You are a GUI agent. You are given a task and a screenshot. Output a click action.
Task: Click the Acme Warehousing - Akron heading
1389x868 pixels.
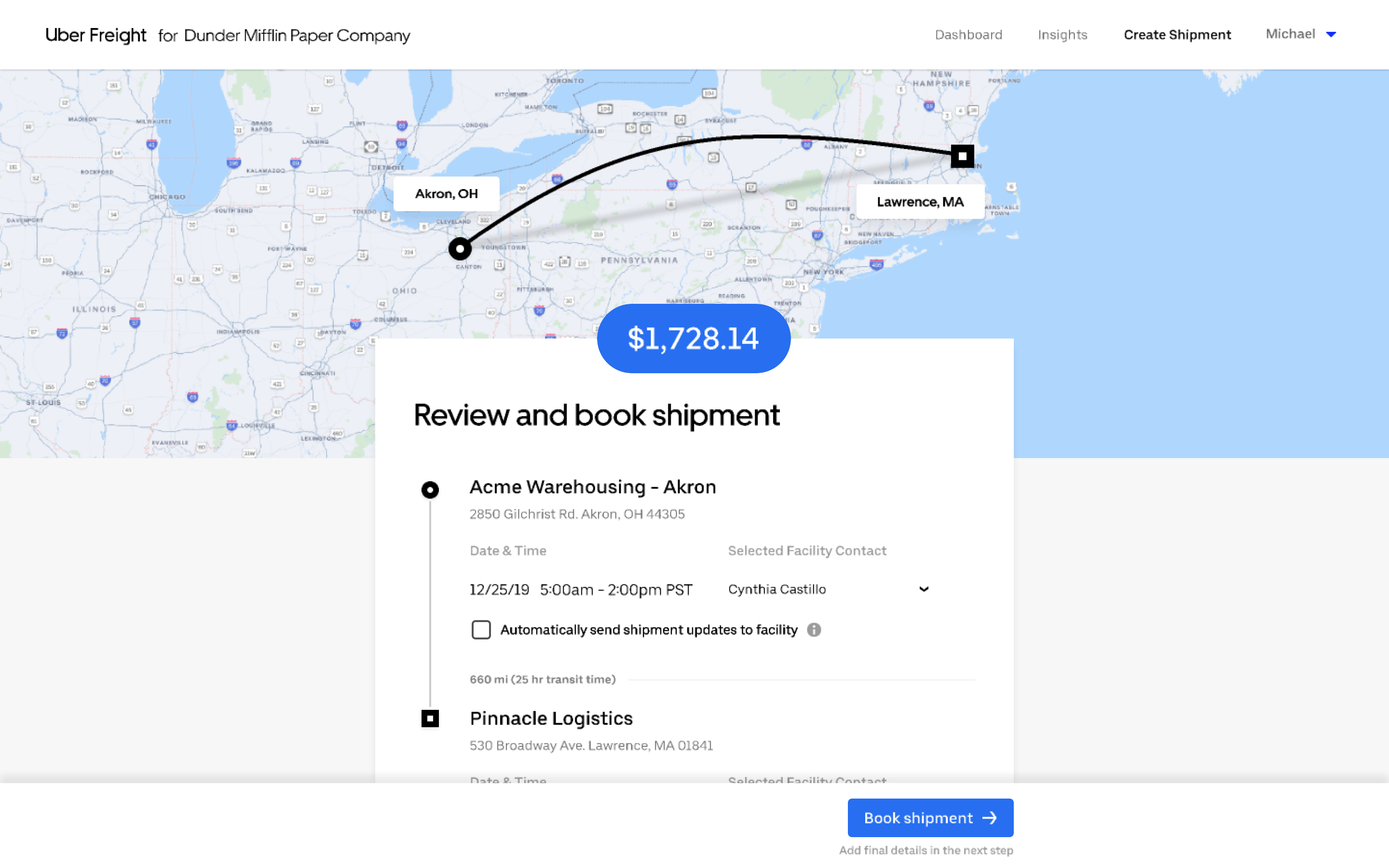point(593,487)
